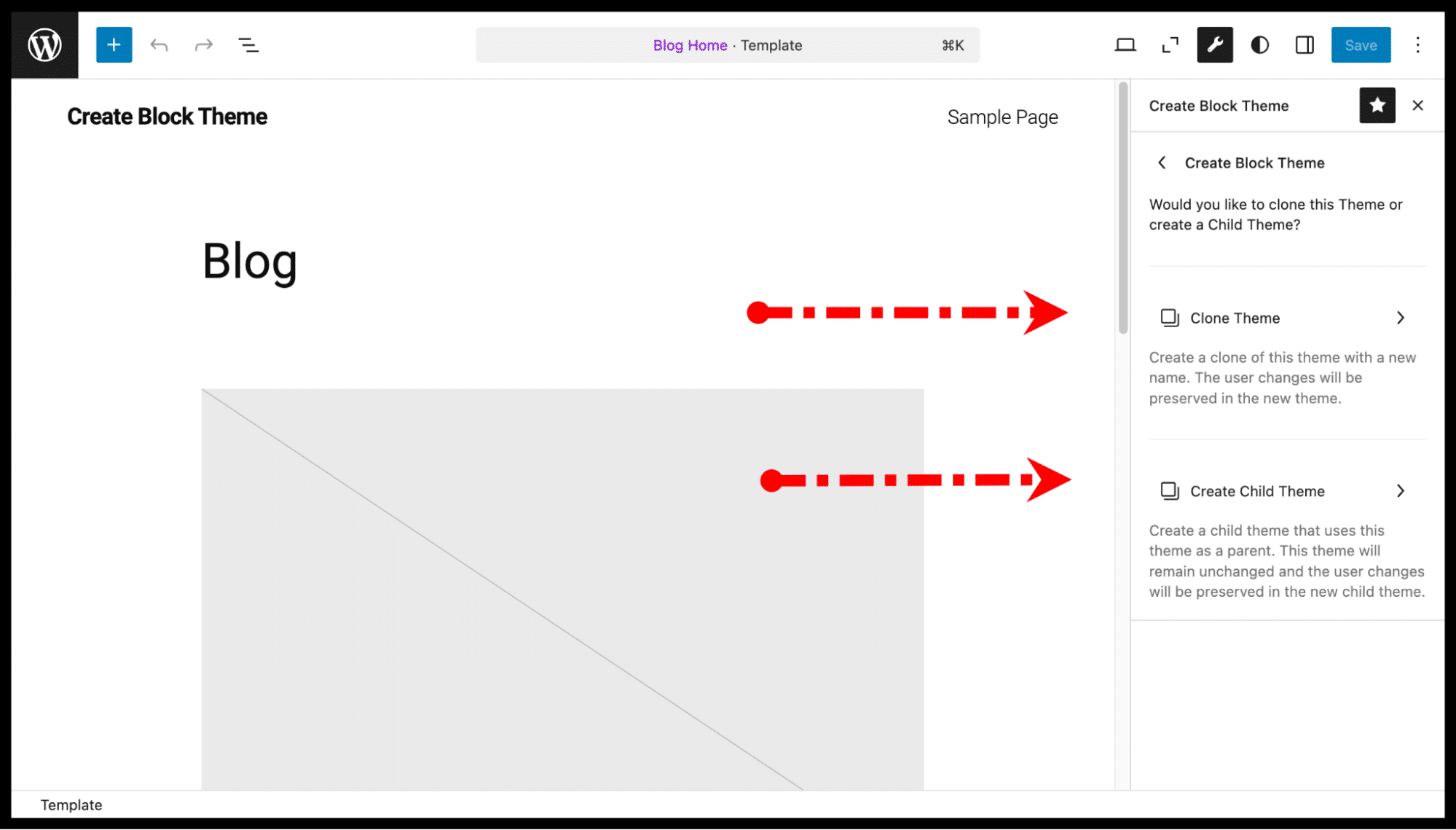Select the desktop preview icon

[x=1126, y=45]
